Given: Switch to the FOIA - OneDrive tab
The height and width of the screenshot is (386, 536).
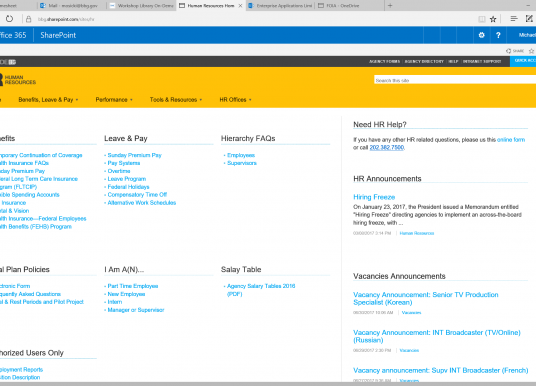Looking at the screenshot, I should tap(349, 6).
